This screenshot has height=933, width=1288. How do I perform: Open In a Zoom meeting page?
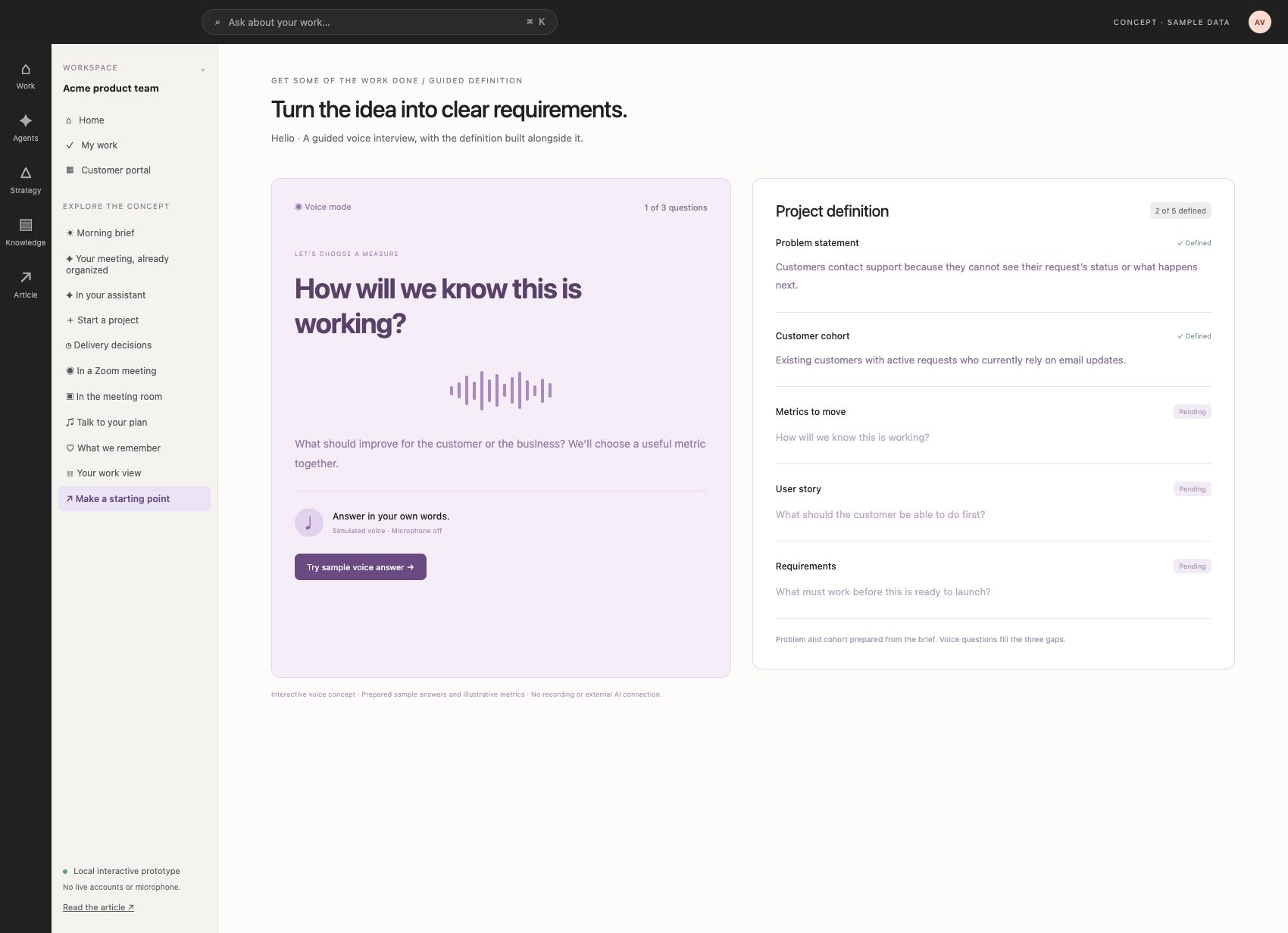tap(134, 371)
